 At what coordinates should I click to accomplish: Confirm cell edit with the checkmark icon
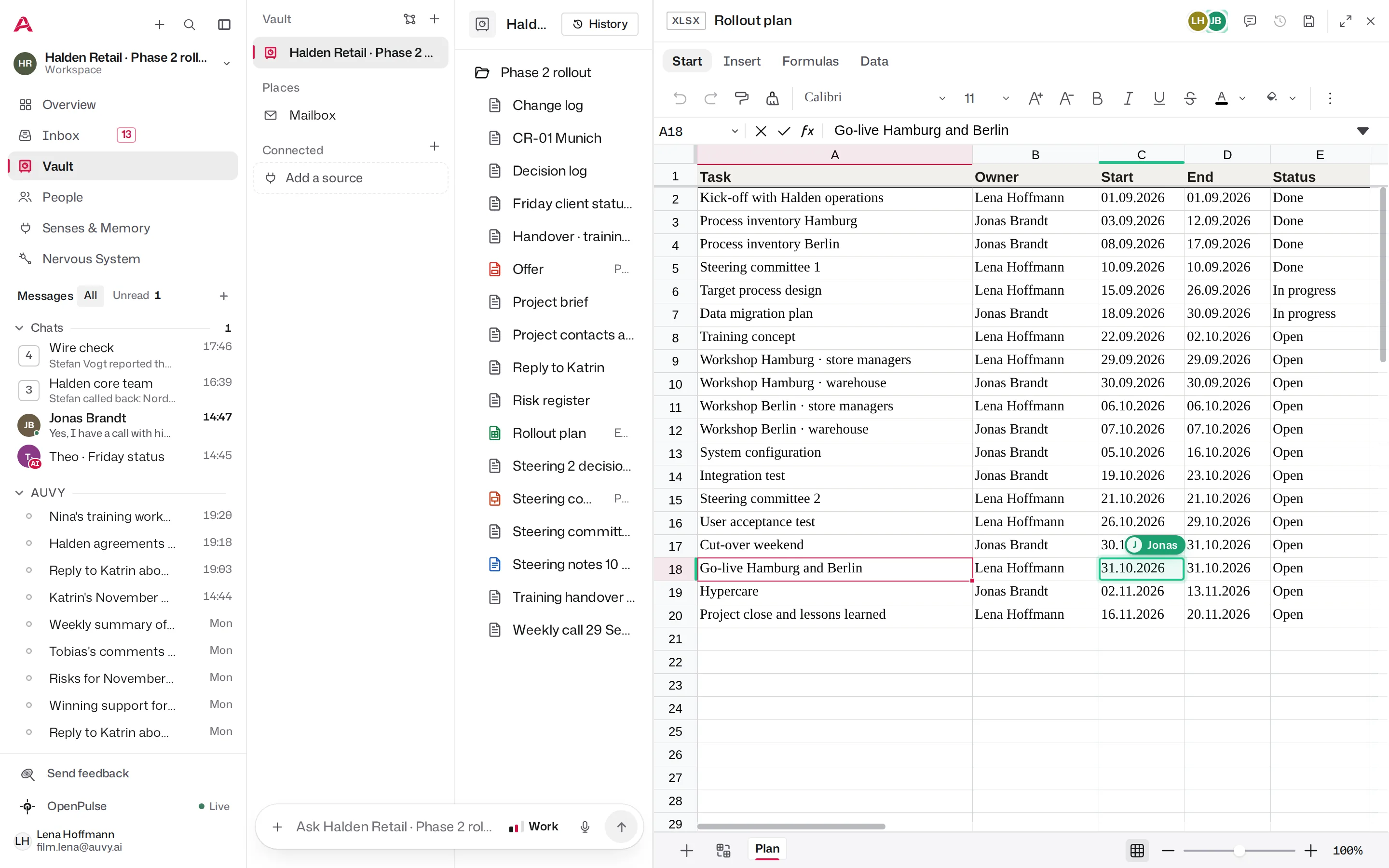[x=783, y=132]
